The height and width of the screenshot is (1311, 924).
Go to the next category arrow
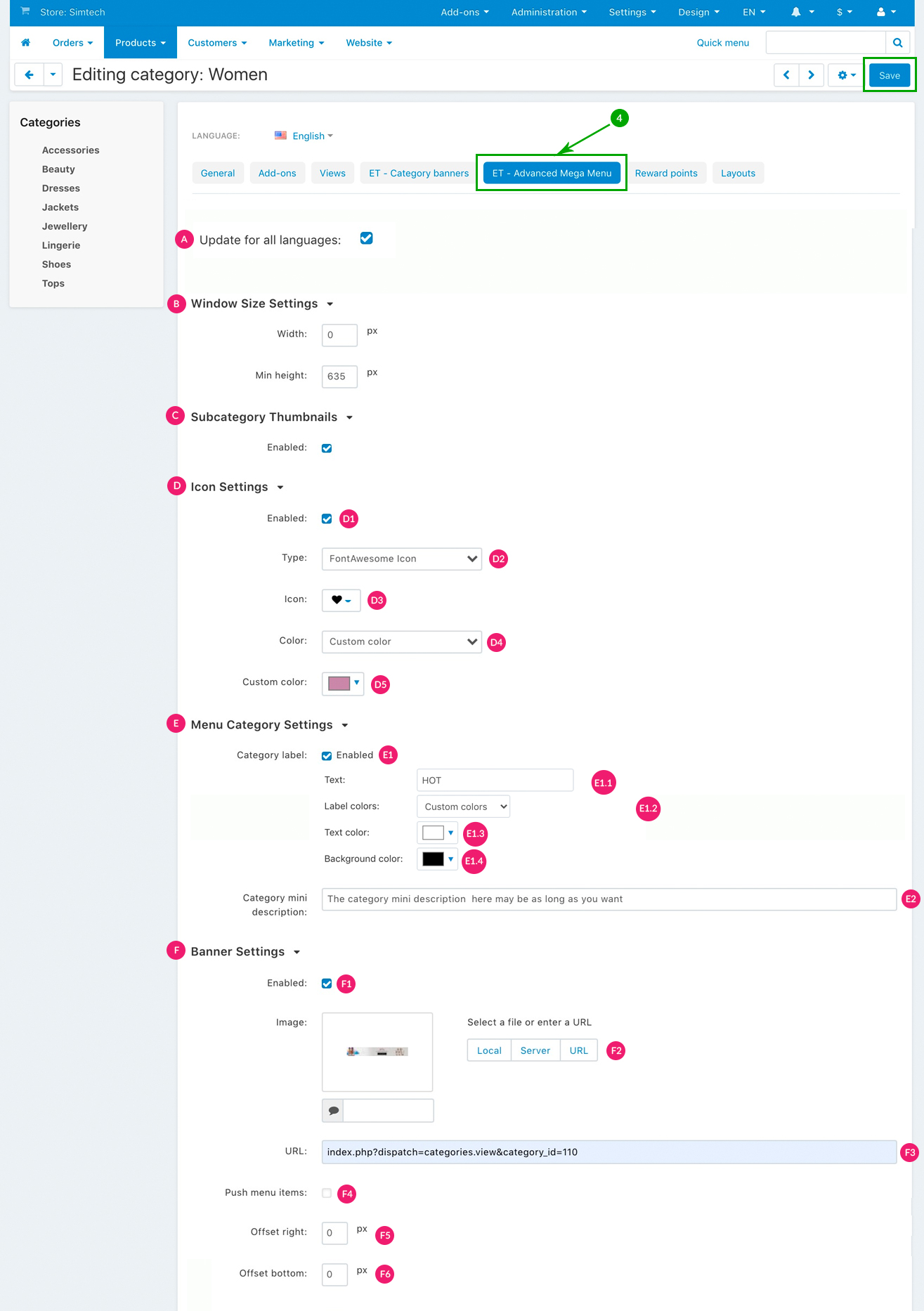pyautogui.click(x=811, y=75)
